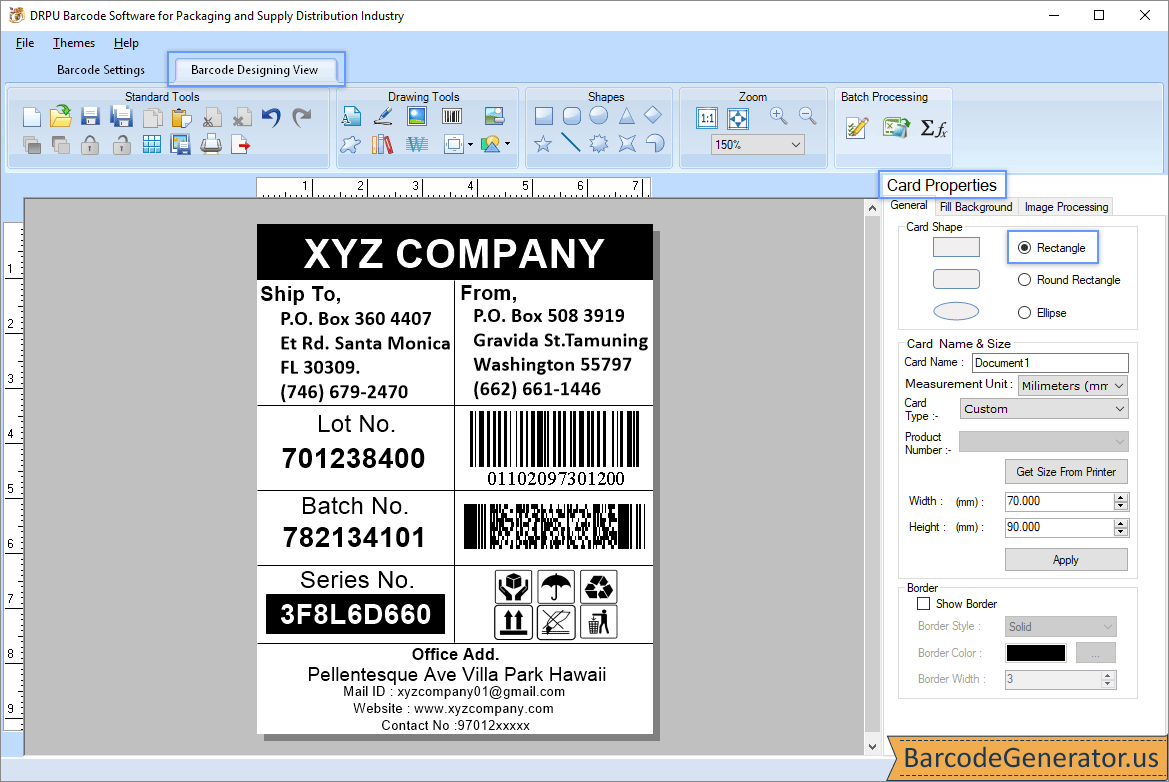
Task: Lock the selected object (closed padlock)
Action: pos(90,145)
